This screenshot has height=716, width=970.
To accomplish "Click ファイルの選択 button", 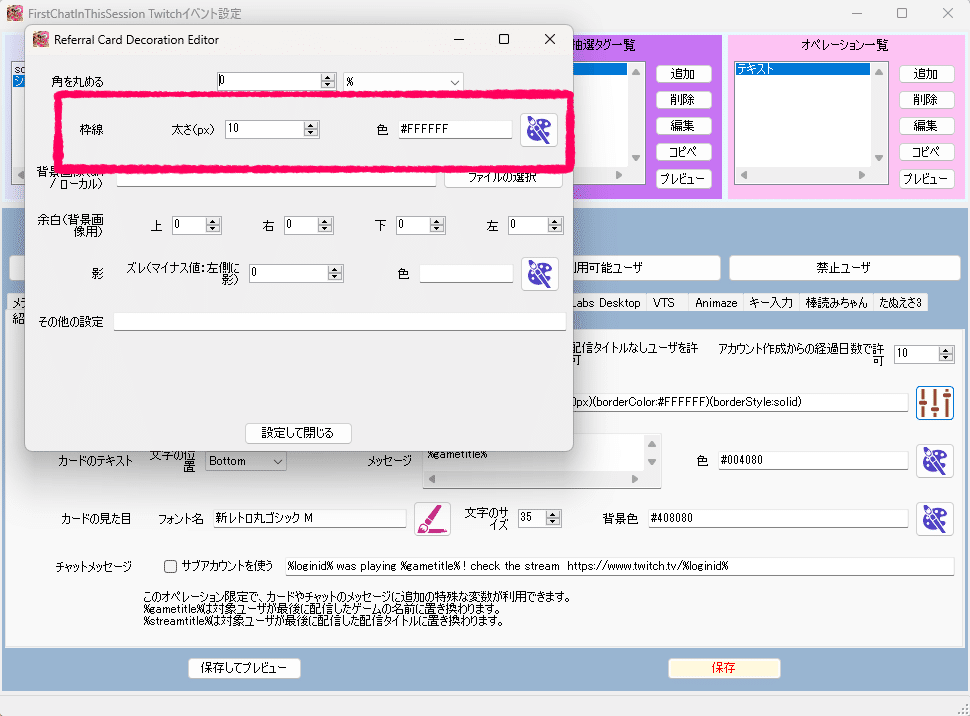I will (x=502, y=179).
